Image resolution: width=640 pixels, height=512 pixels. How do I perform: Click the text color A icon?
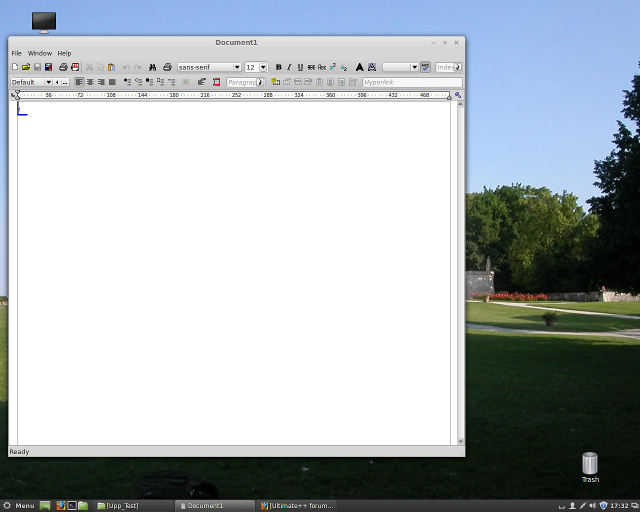(360, 67)
